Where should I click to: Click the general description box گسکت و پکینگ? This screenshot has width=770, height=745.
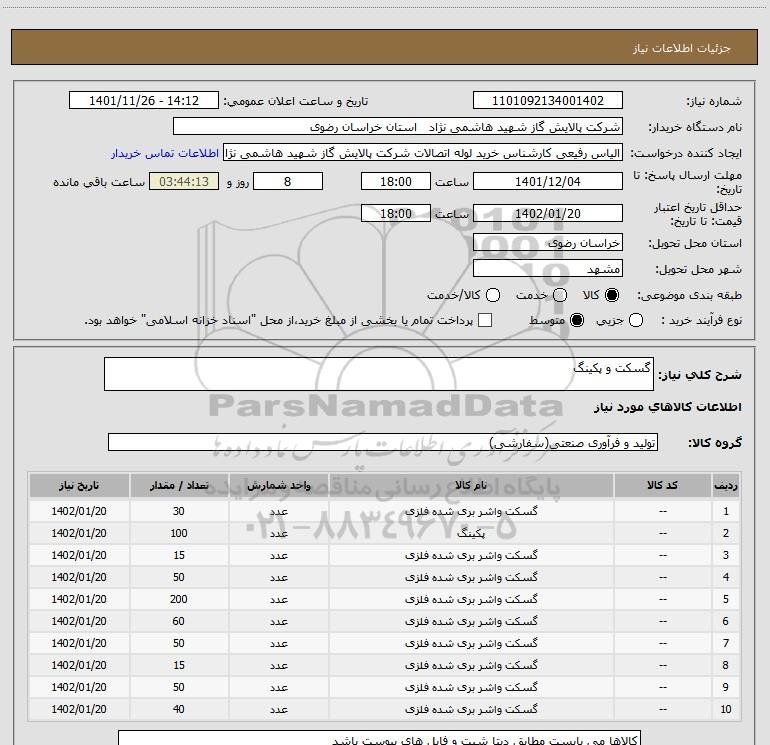379,374
